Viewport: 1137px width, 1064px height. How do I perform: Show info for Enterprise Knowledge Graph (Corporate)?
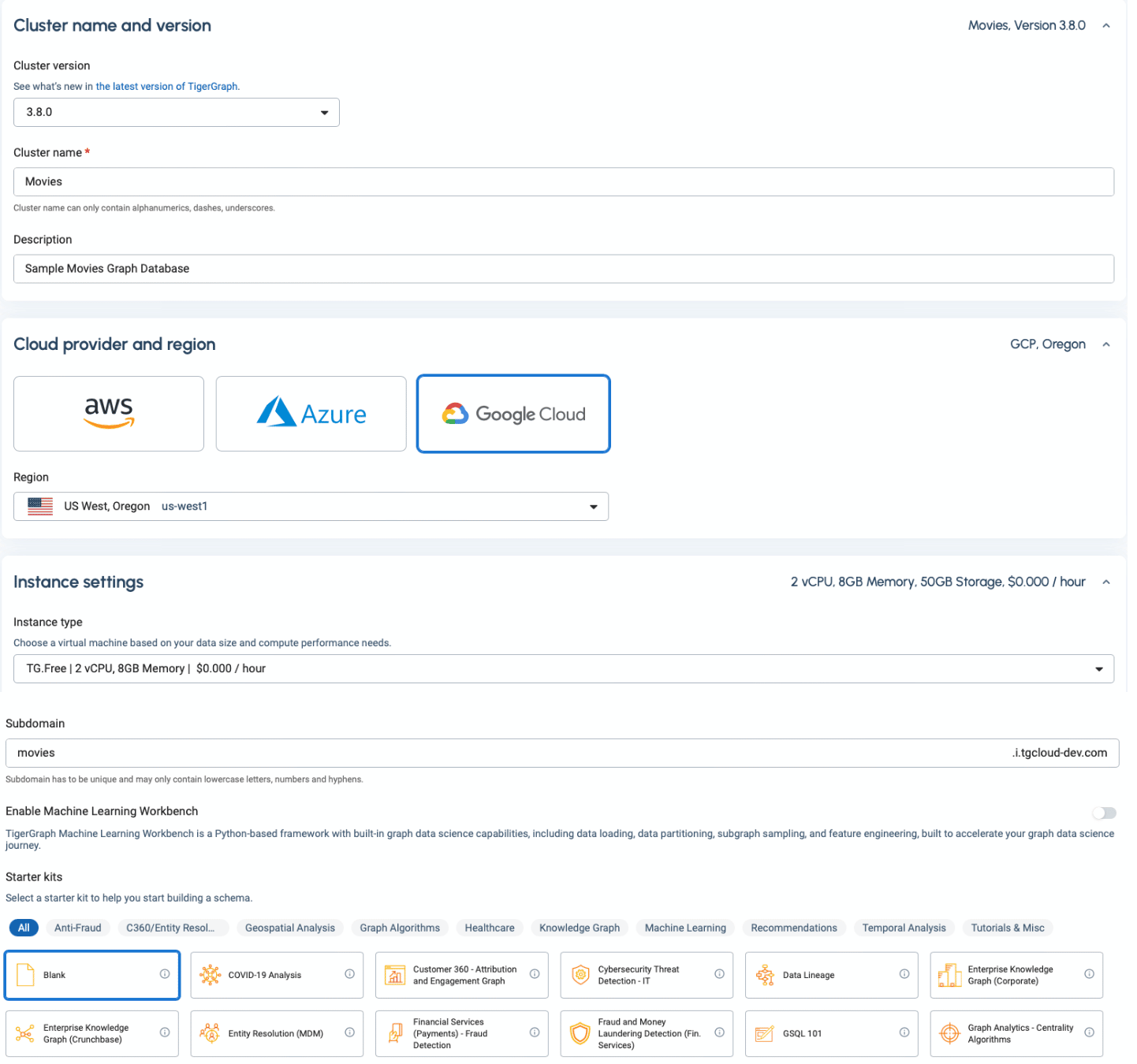(x=1090, y=974)
